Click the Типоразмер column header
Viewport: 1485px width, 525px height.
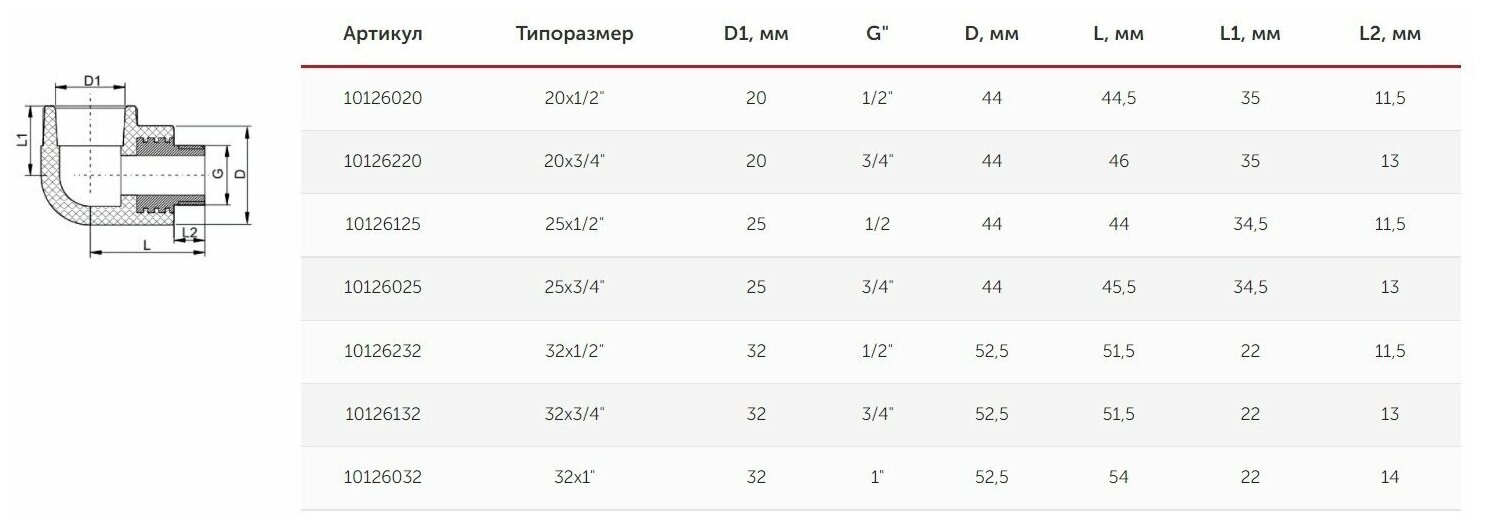(x=575, y=34)
